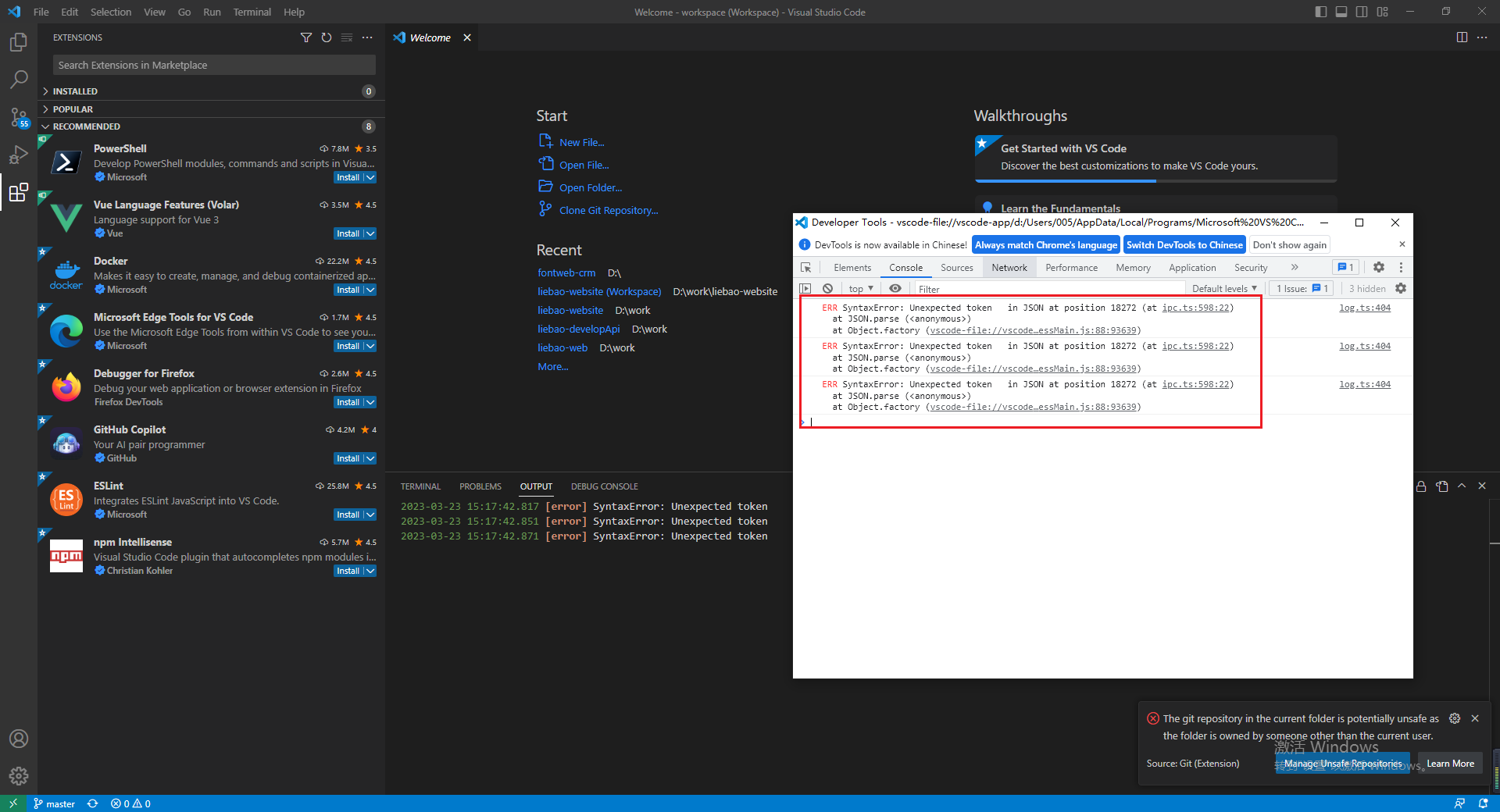Open the top frame context dropdown
Image resolution: width=1500 pixels, height=812 pixels.
(859, 288)
